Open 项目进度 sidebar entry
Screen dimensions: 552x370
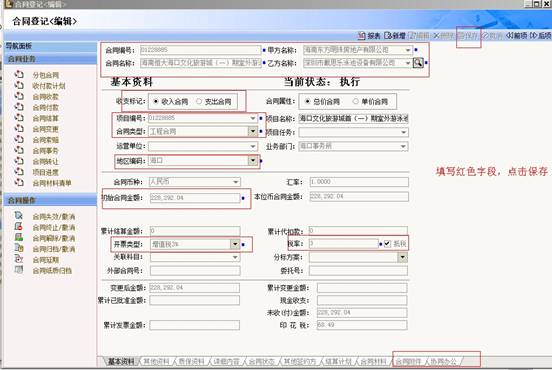click(45, 172)
